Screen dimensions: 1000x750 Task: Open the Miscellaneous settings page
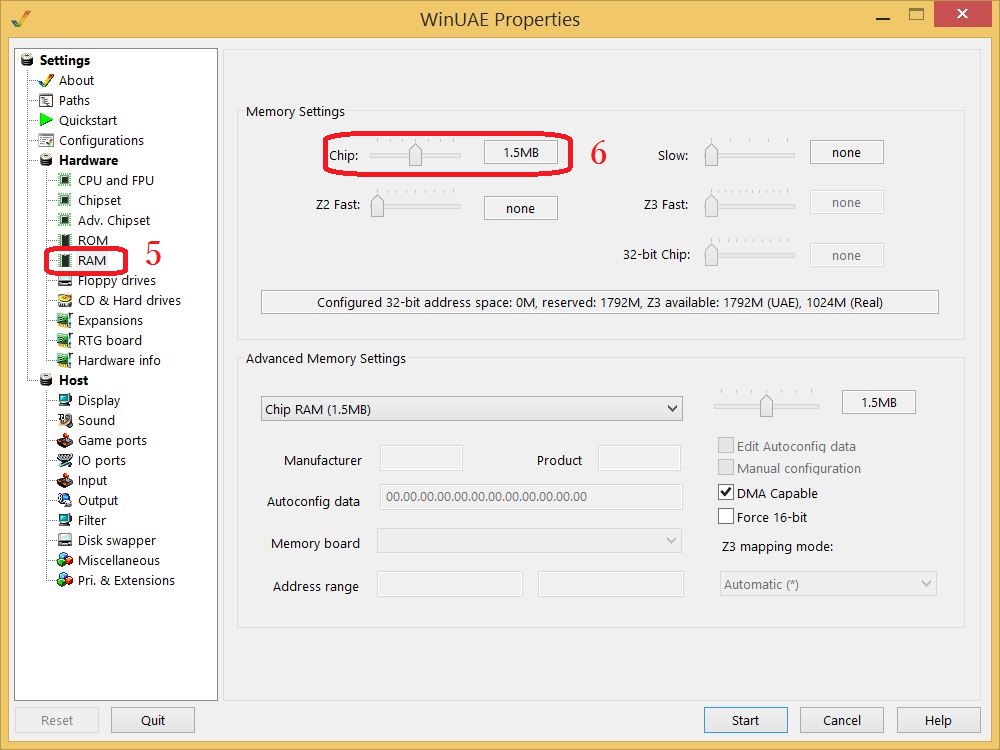pos(119,561)
